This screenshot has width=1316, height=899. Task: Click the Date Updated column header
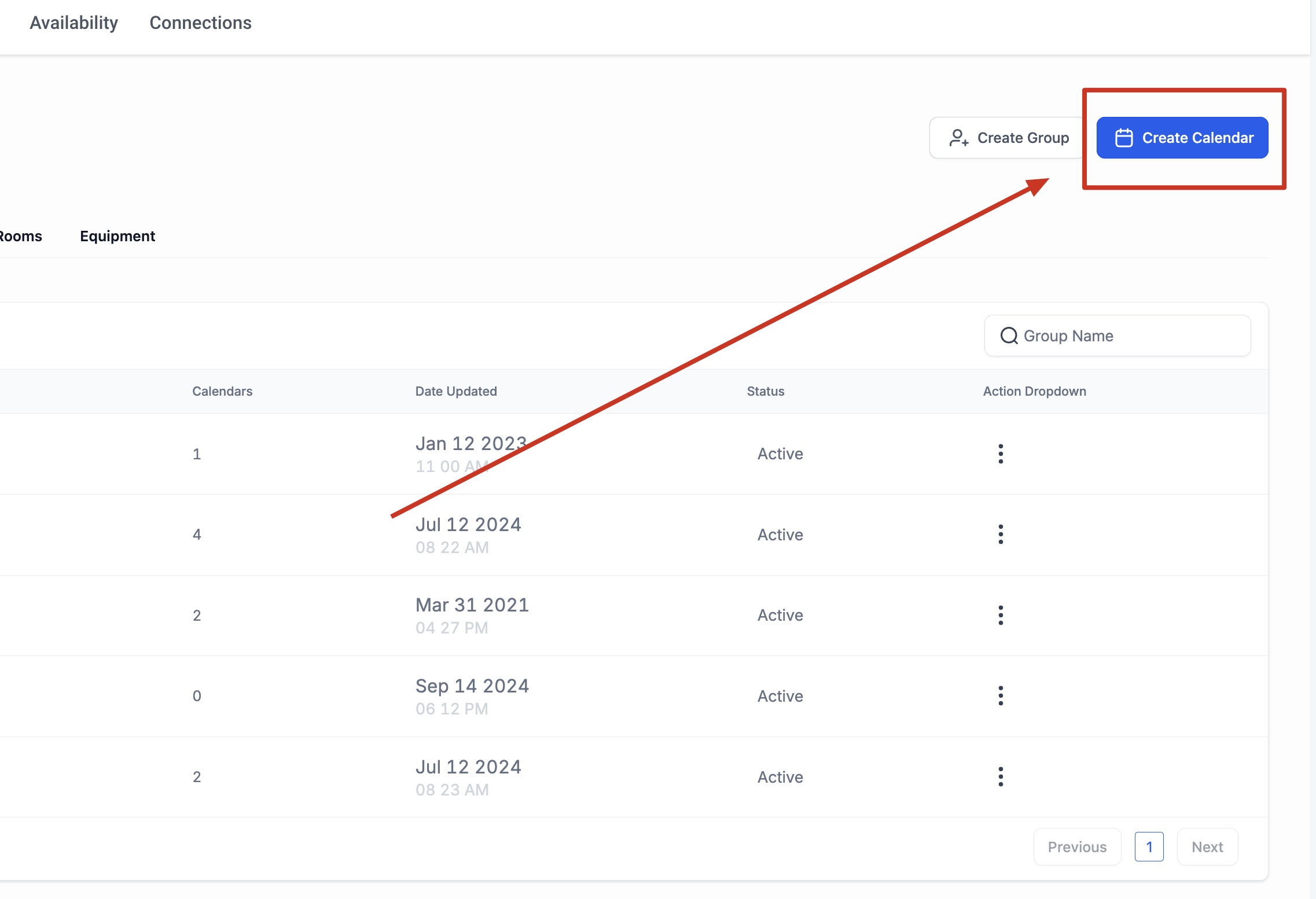pyautogui.click(x=456, y=391)
